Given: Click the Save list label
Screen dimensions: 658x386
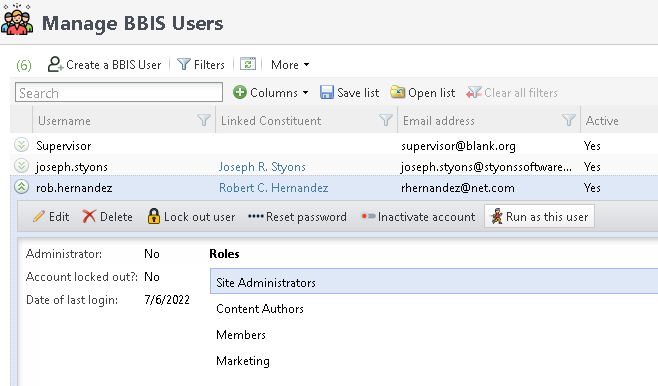Looking at the screenshot, I should click(x=358, y=93).
